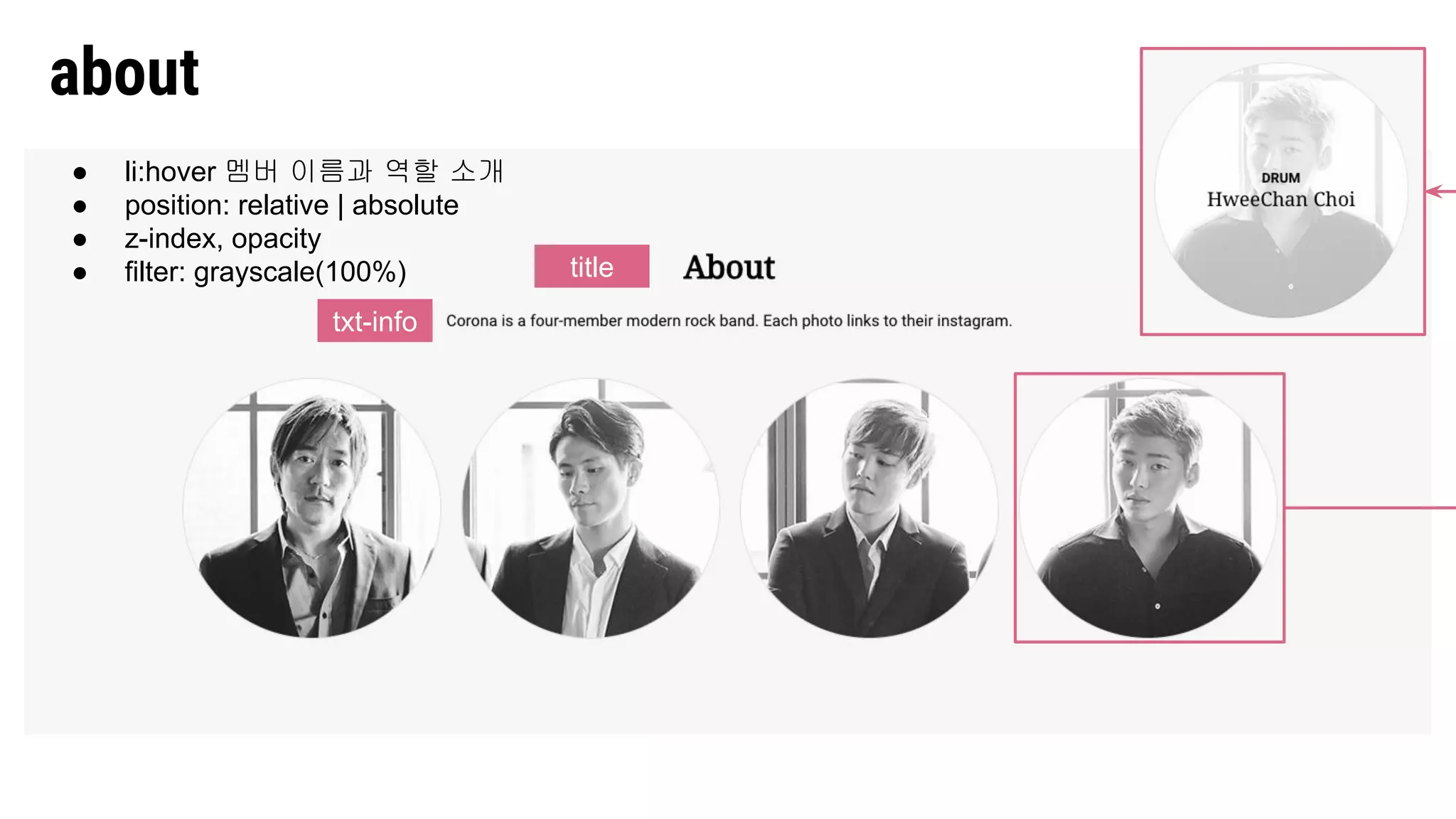Click the first member's circular photo
The width and height of the screenshot is (1456, 819).
tap(311, 508)
